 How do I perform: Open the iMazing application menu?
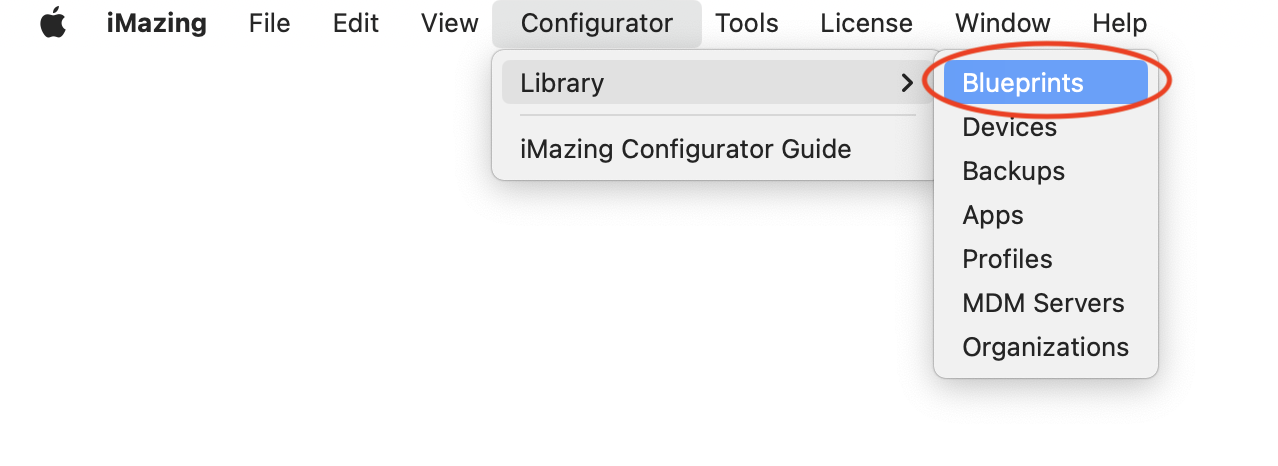pos(157,23)
